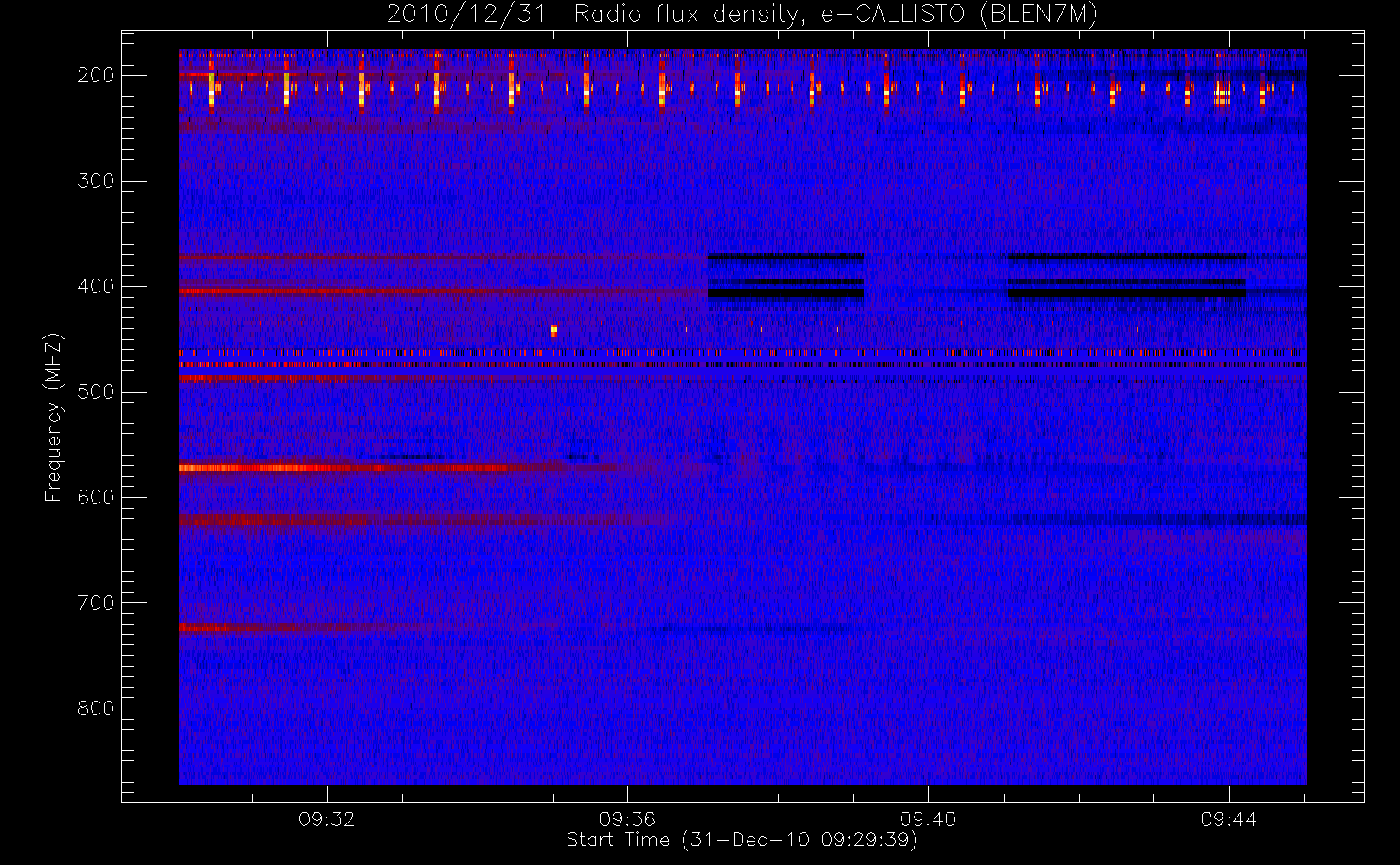The height and width of the screenshot is (865, 1400).
Task: Click the 09:40 time tick label
Action: pos(928,819)
